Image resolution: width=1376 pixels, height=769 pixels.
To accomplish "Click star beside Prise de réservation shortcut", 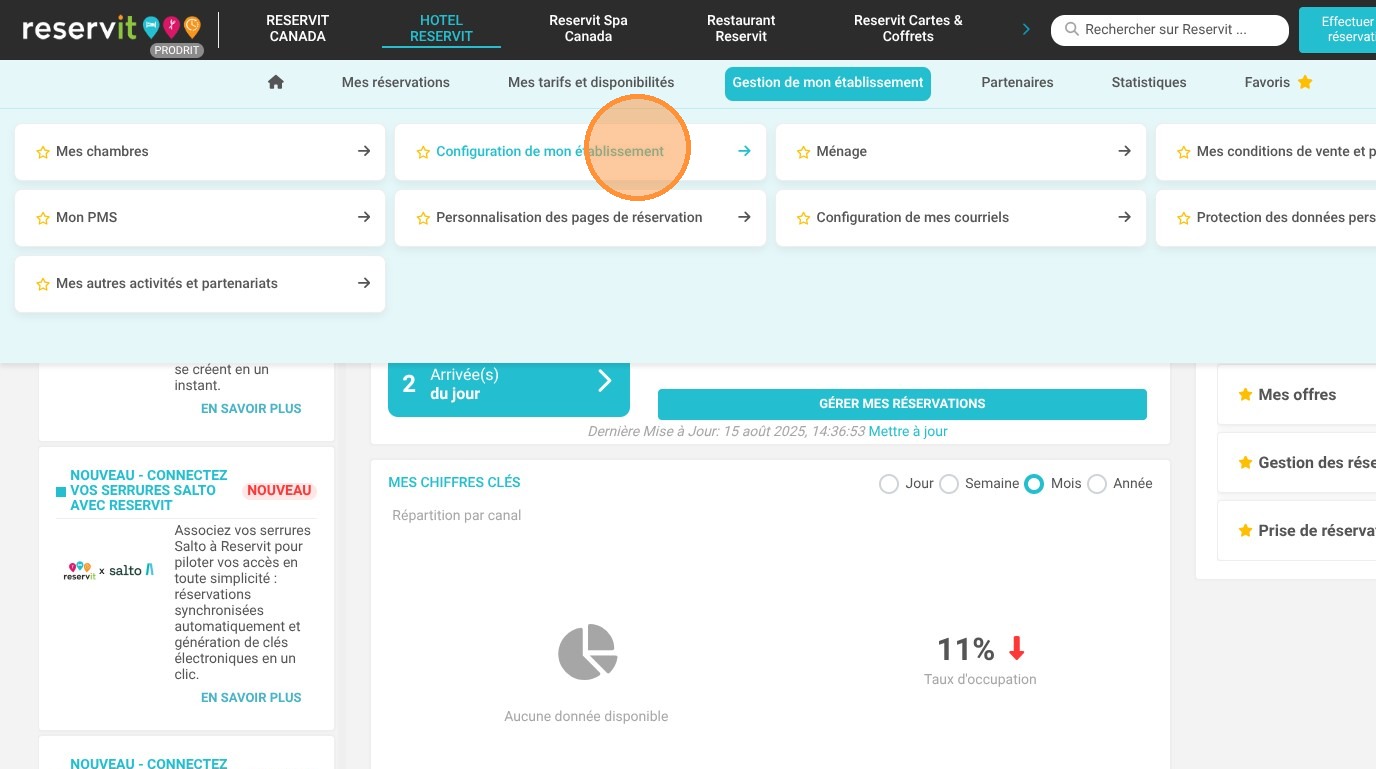I will (x=1245, y=530).
